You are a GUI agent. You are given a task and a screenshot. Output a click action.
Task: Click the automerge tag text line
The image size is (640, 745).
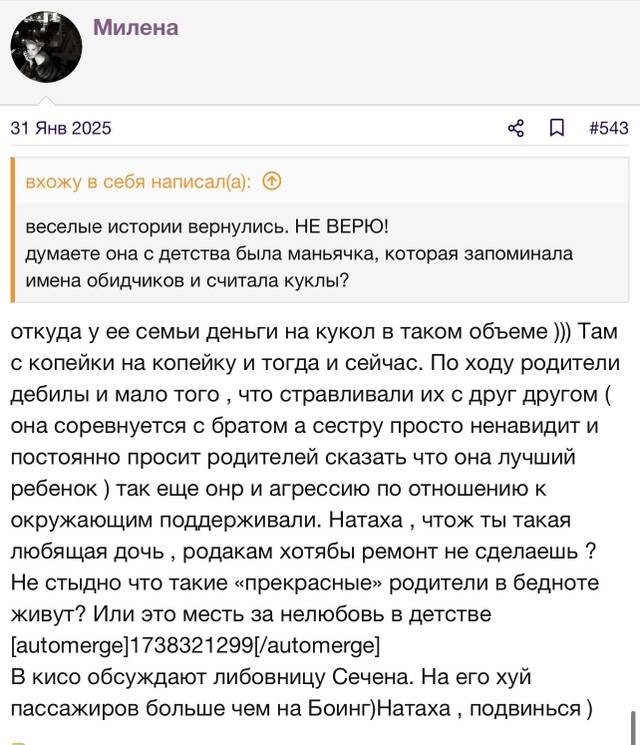[195, 645]
